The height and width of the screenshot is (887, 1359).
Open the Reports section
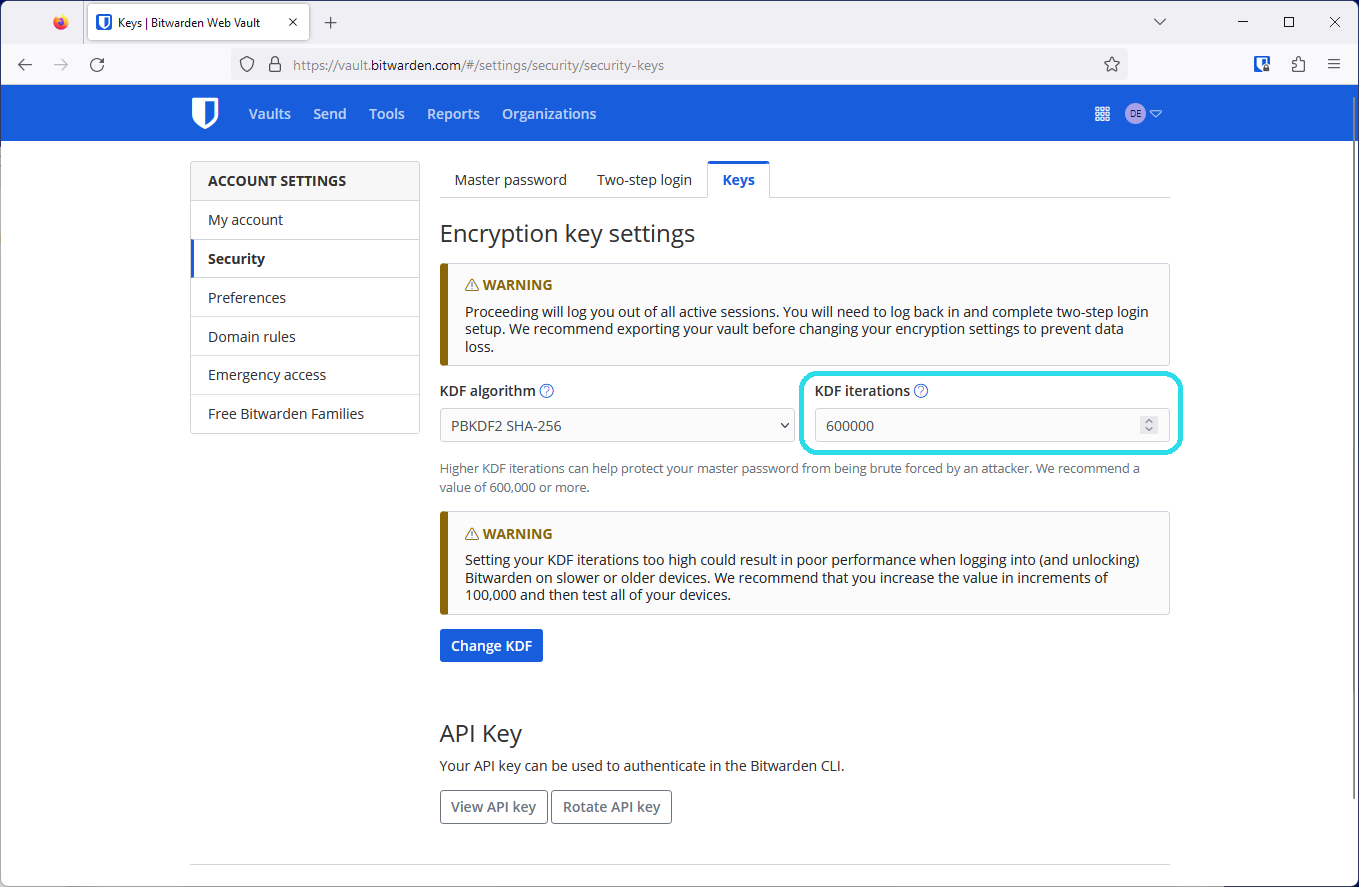[x=453, y=113]
